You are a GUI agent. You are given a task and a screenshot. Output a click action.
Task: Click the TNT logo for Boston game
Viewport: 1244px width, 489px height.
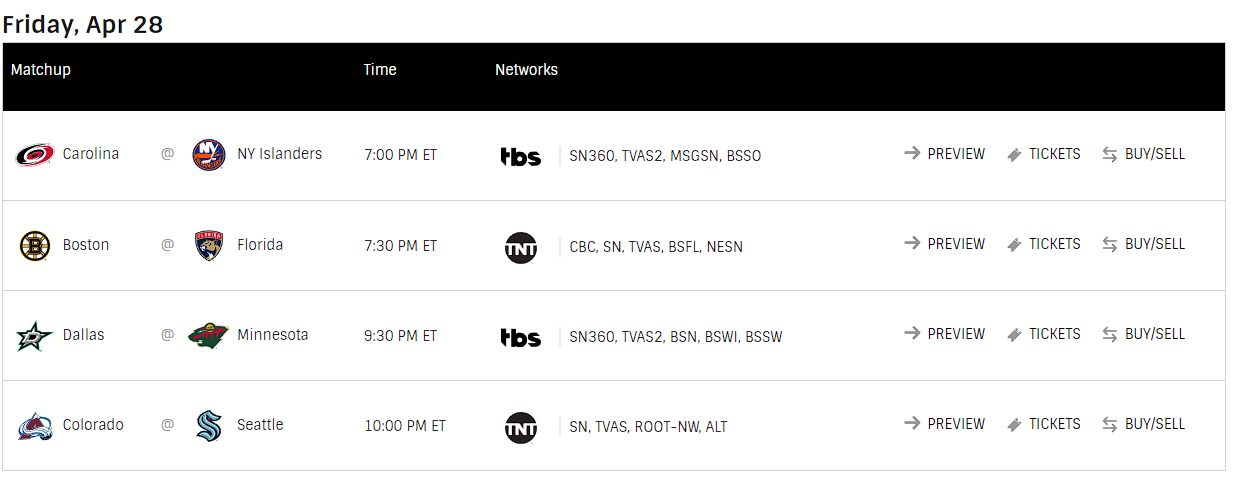click(x=521, y=246)
